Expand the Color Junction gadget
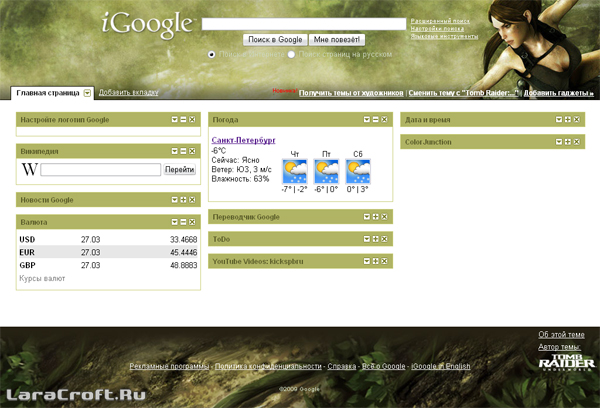 [x=567, y=142]
